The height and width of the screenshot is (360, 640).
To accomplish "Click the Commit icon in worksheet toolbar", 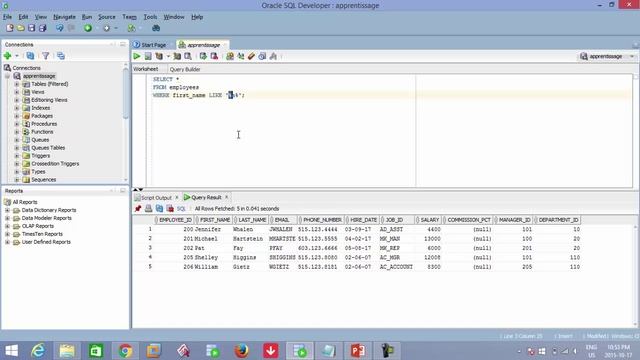I will 203,56.
